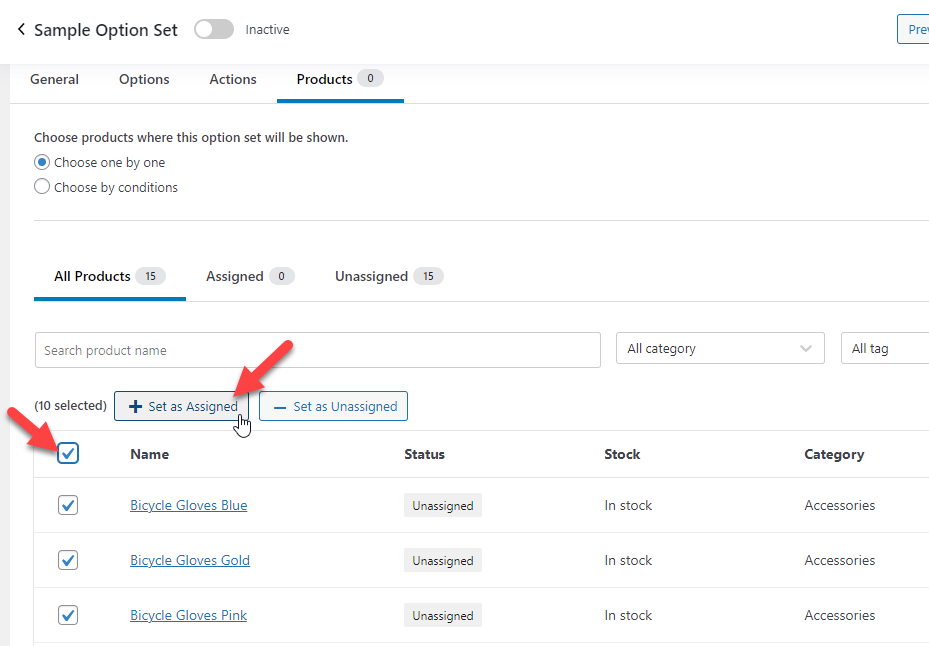This screenshot has width=929, height=646.
Task: Open the 'All tag' dropdown
Action: [x=885, y=348]
